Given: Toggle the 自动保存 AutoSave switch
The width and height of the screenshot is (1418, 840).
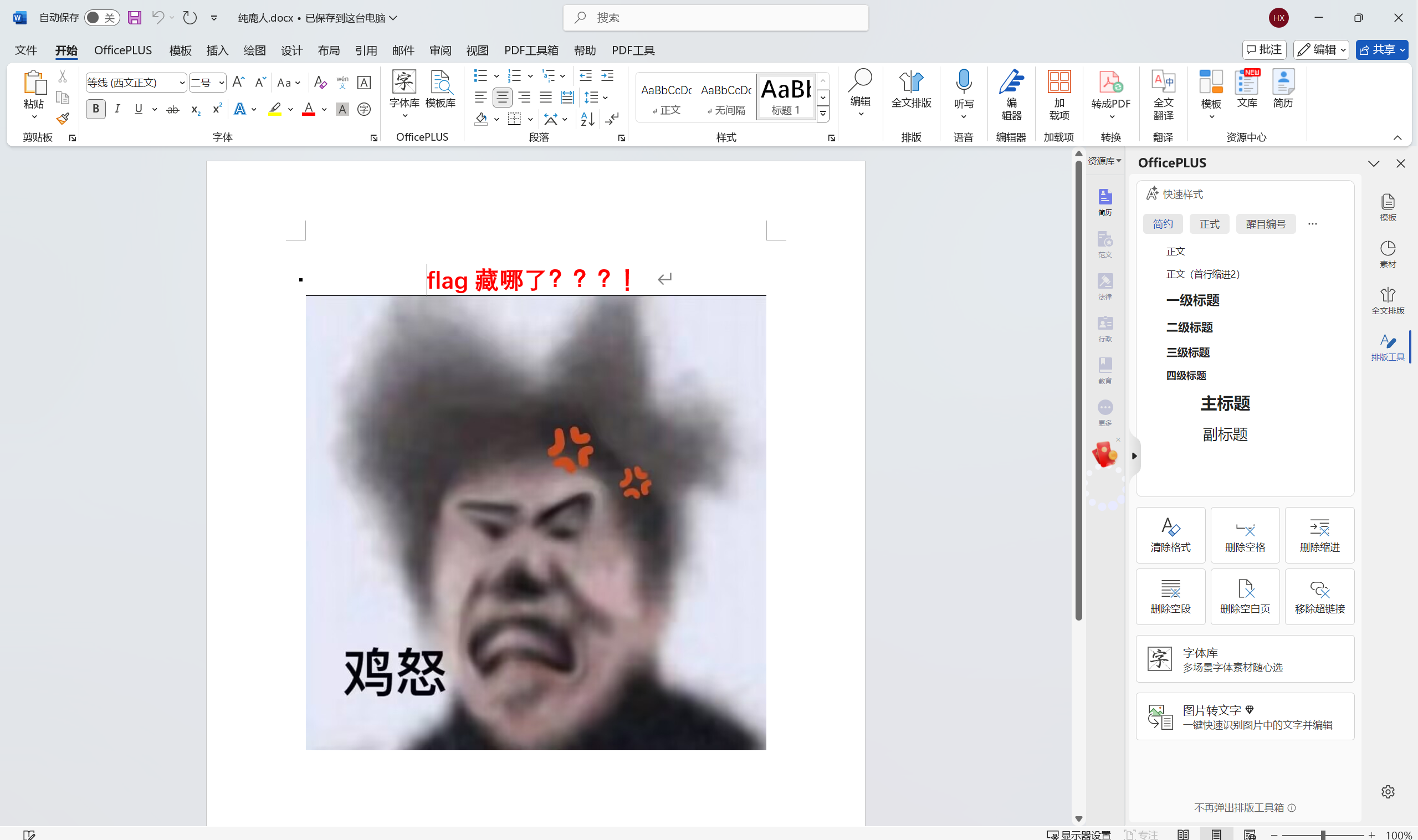Looking at the screenshot, I should (102, 18).
